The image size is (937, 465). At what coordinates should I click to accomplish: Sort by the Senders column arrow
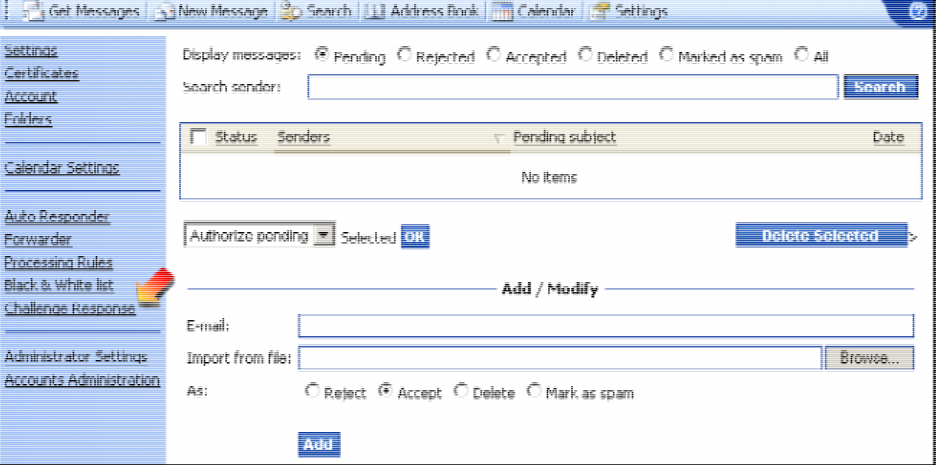click(498, 139)
